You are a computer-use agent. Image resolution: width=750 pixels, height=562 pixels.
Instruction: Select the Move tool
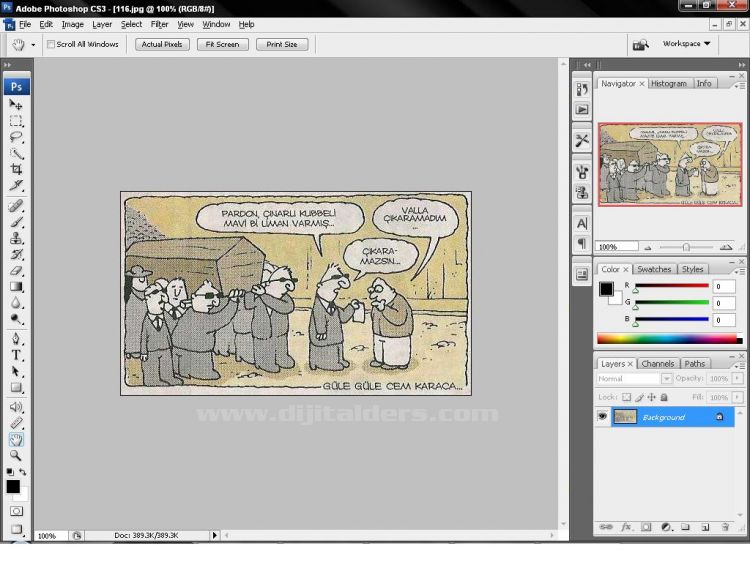[16, 104]
